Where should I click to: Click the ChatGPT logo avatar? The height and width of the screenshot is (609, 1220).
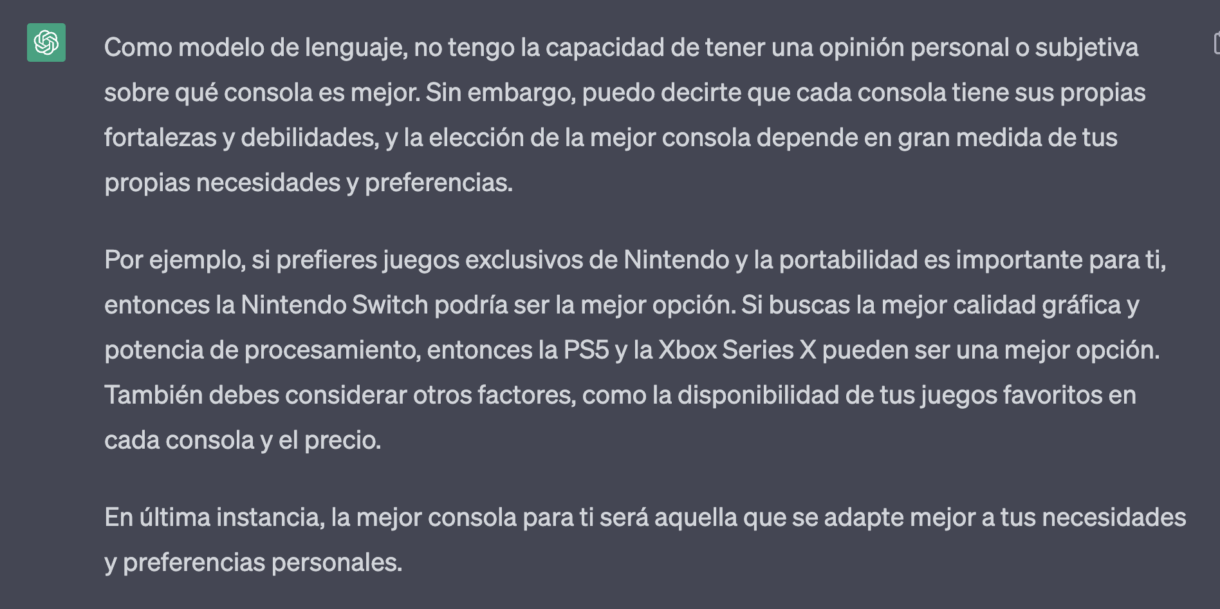click(x=46, y=43)
